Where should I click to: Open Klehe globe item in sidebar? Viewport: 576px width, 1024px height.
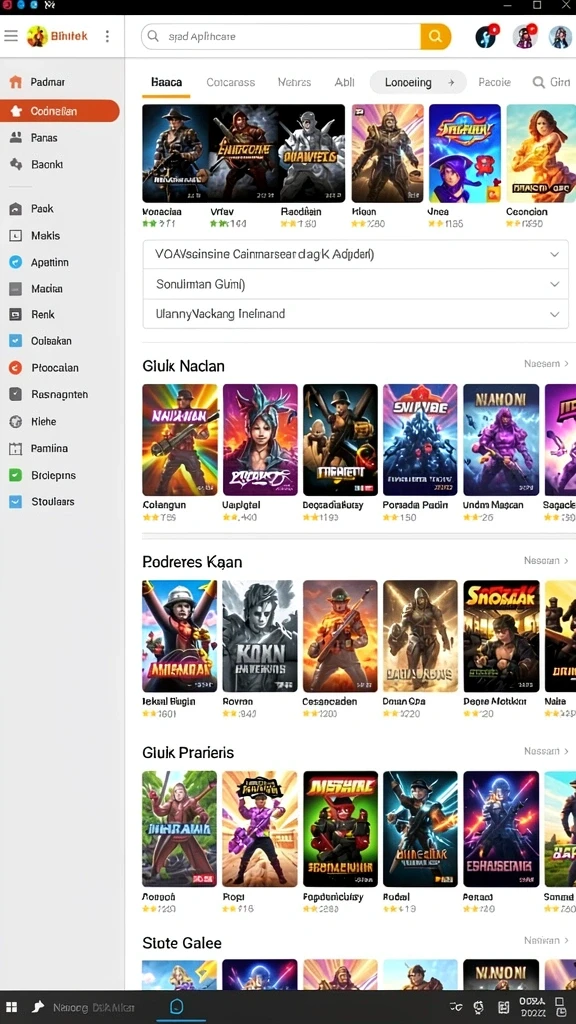point(43,421)
